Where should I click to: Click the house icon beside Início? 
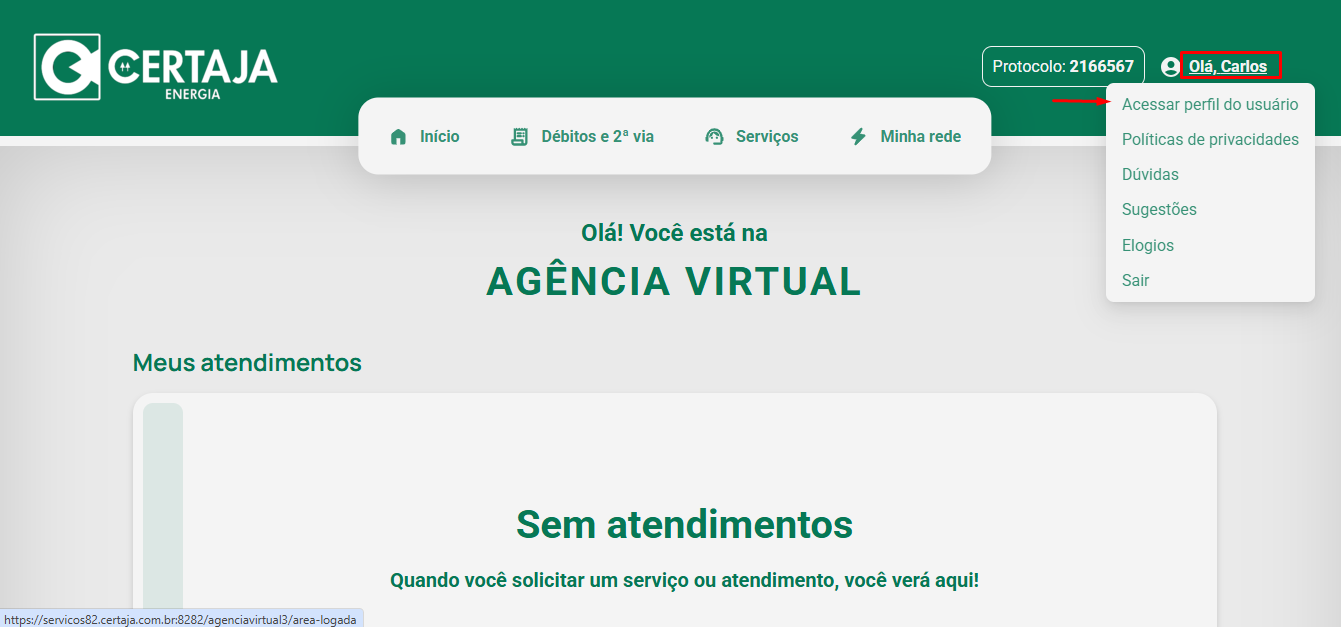click(399, 137)
